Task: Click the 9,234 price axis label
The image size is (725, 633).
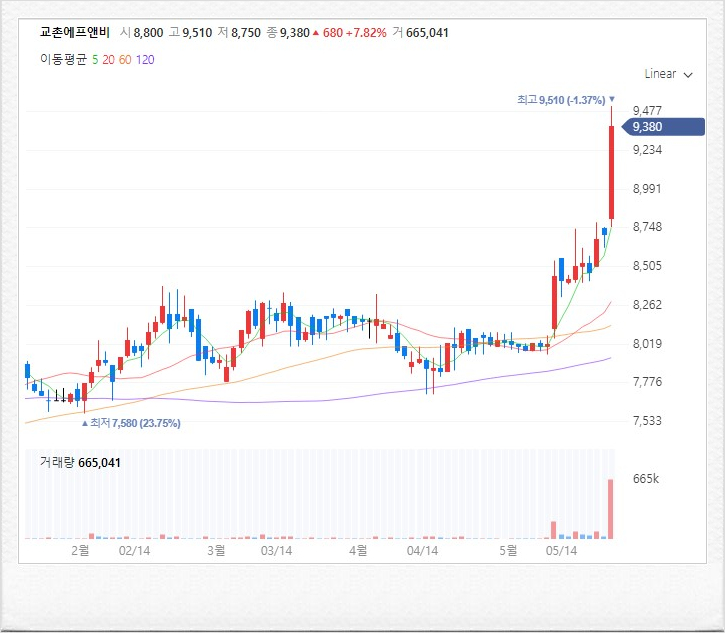Action: (647, 150)
